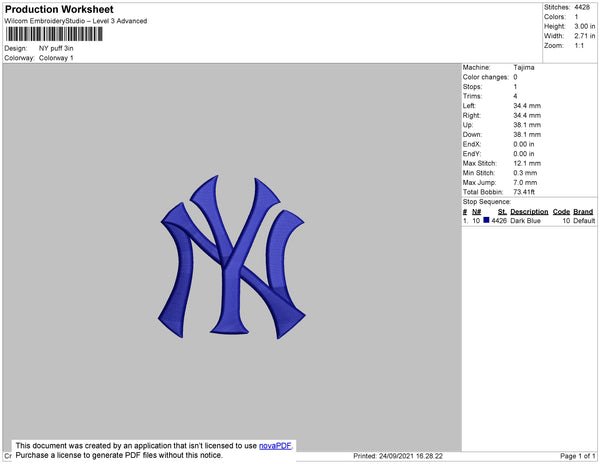Screen dimensions: 600x464
Task: Click the 'Dark Blue' description cell
Action: (x=525, y=221)
